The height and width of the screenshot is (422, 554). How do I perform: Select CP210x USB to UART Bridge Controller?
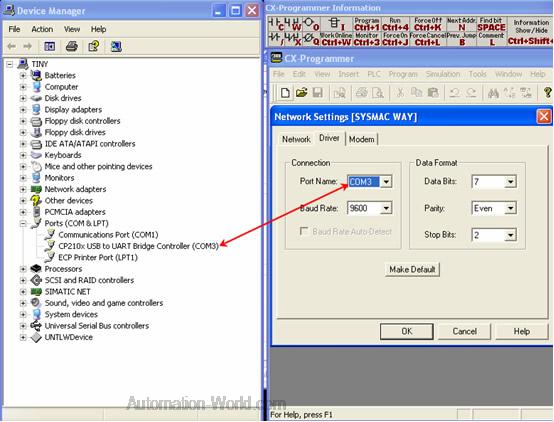point(138,246)
